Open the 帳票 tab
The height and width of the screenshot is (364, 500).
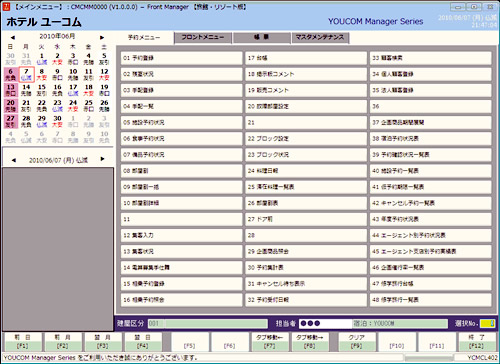coord(261,38)
